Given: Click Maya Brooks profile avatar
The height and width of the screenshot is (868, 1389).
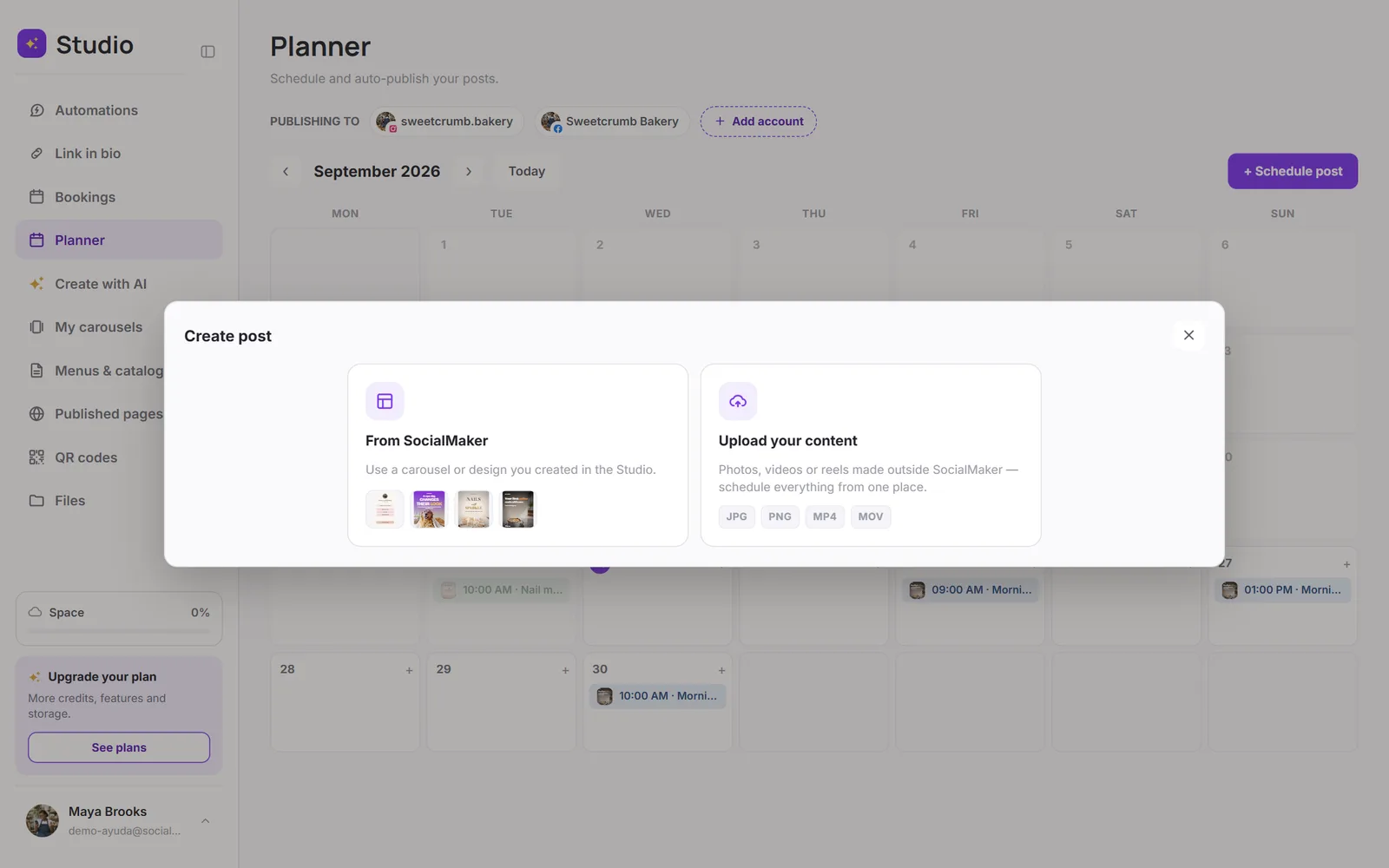Looking at the screenshot, I should pos(43,820).
